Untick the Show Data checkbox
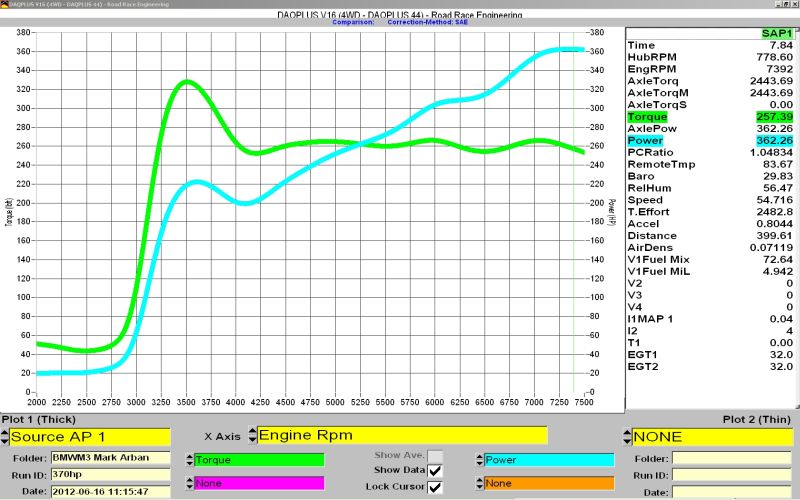Viewport: 800px width, 500px height. coord(435,470)
